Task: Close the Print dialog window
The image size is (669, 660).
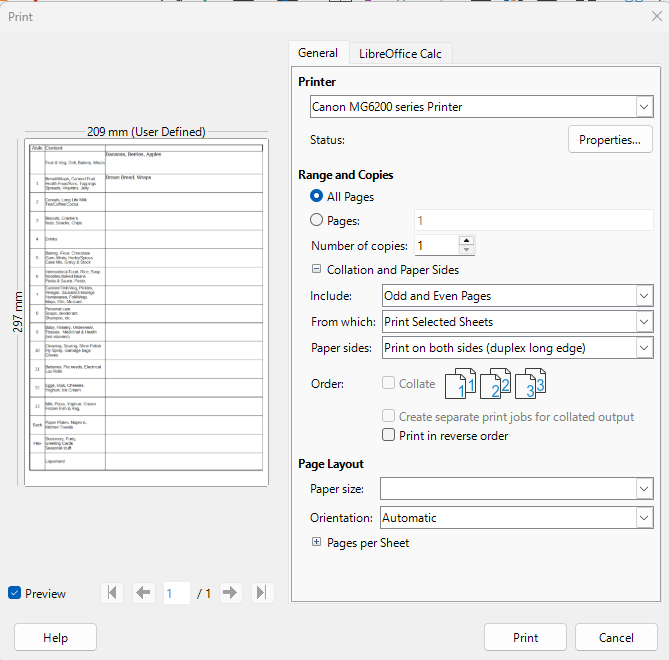Action: pyautogui.click(x=655, y=16)
